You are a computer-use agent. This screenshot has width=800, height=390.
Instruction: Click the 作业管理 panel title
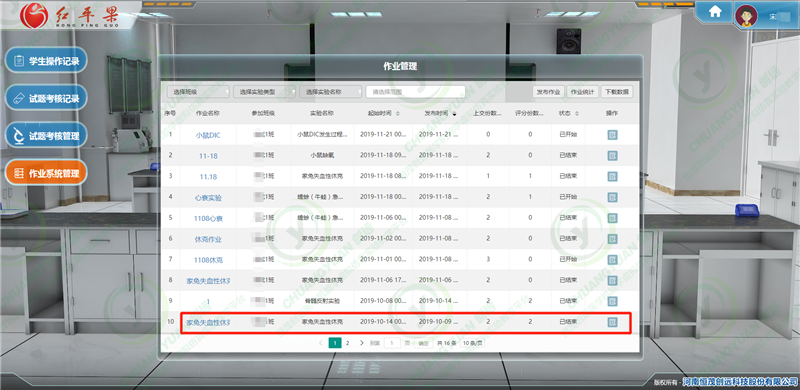point(400,66)
